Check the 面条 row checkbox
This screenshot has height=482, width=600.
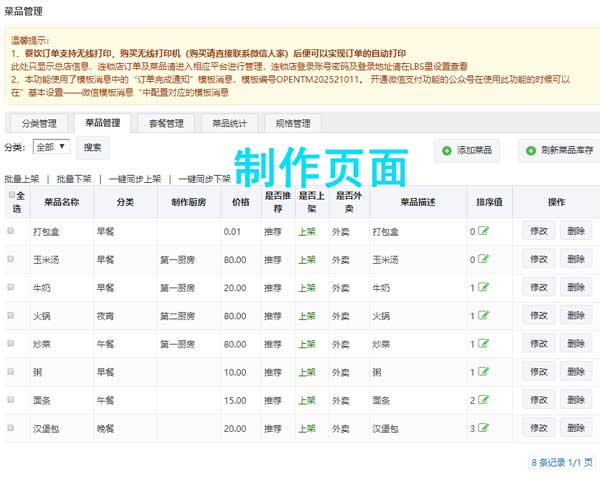(x=11, y=399)
